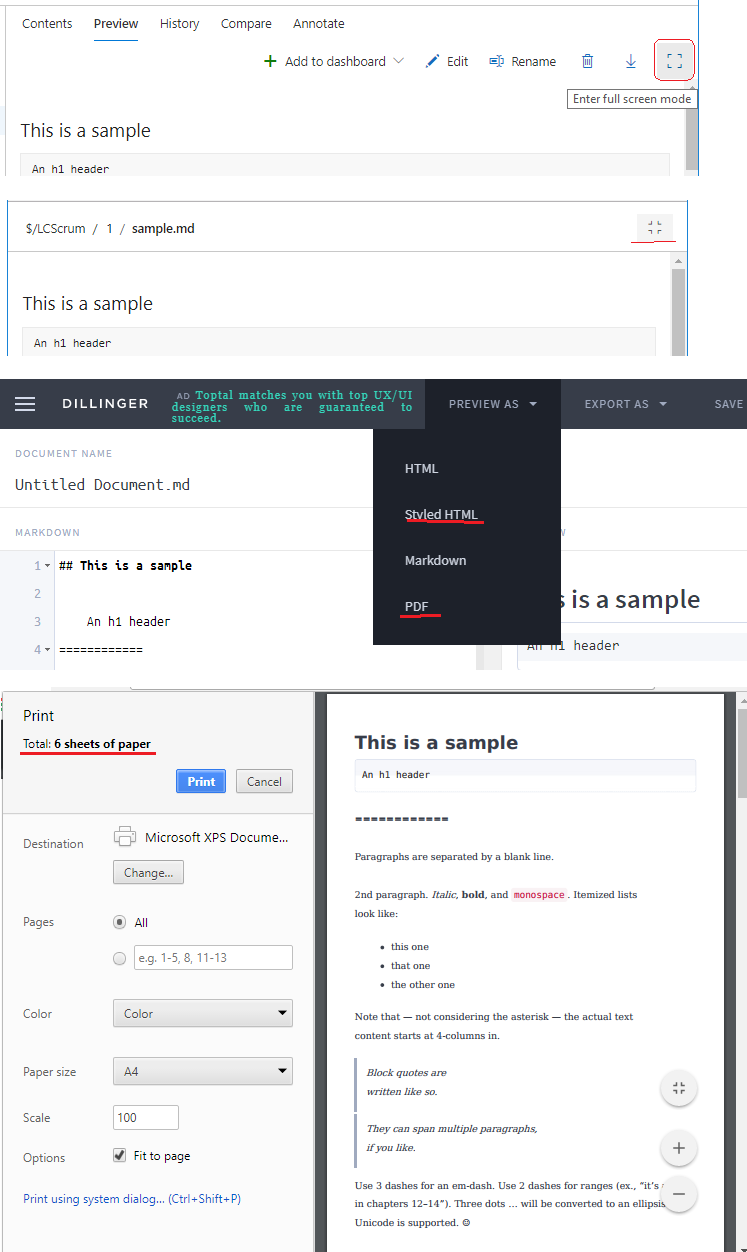
Task: Click the Change... destination button
Action: [x=148, y=872]
